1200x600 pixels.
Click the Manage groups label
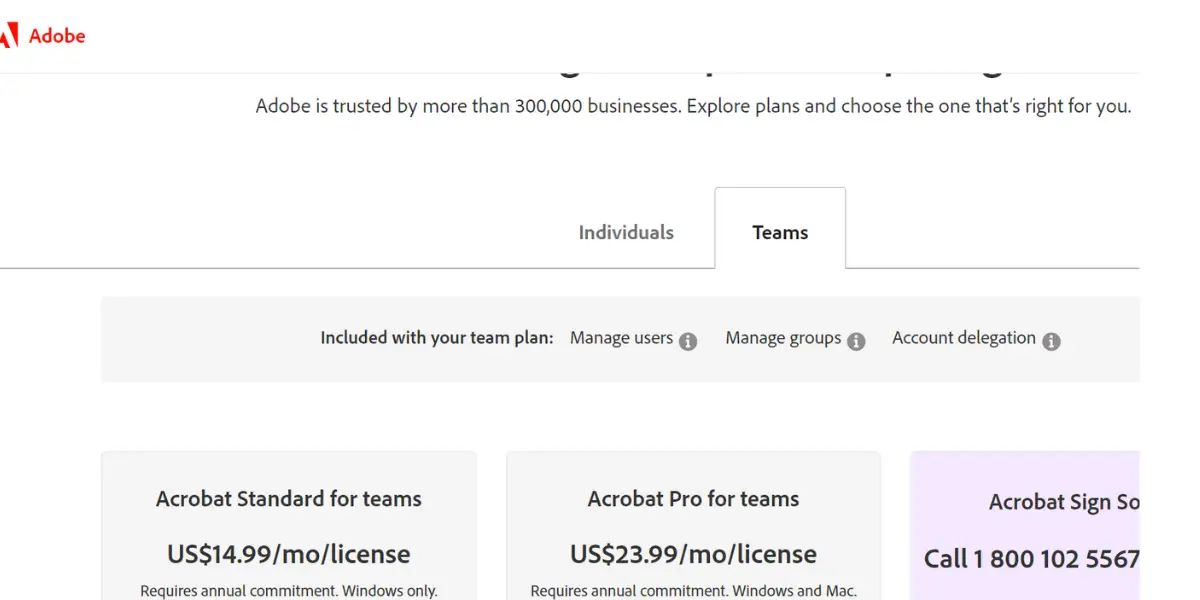783,338
